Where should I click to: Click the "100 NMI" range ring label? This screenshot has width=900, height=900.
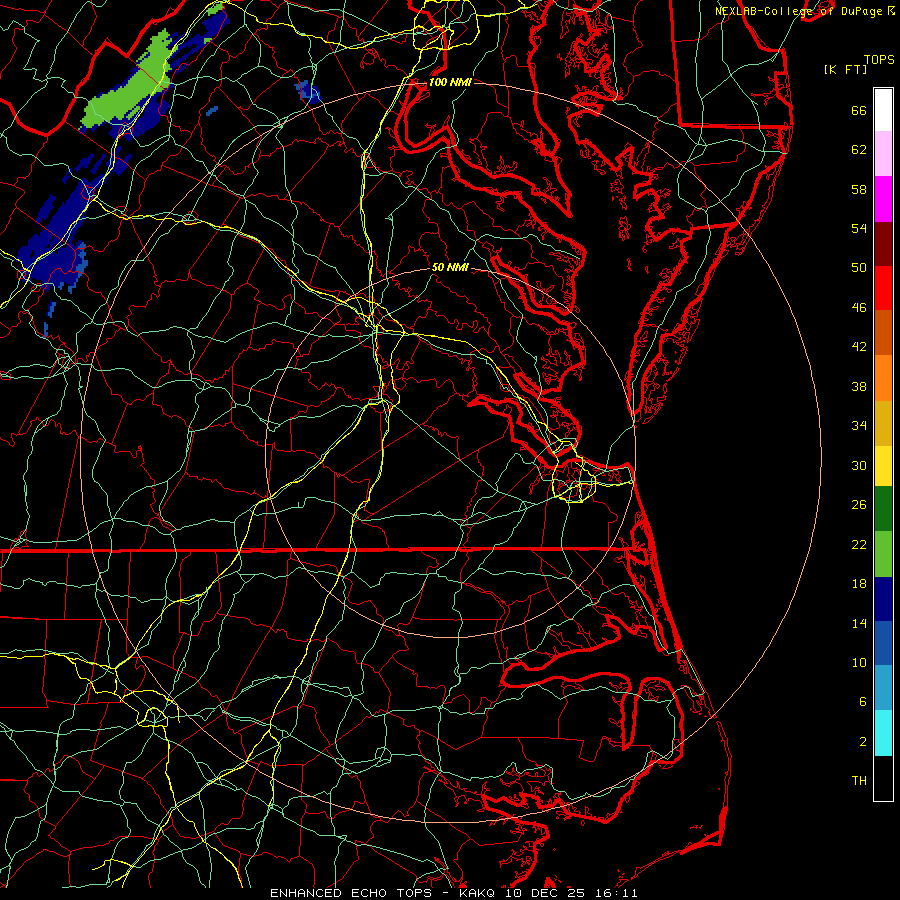pyautogui.click(x=450, y=82)
